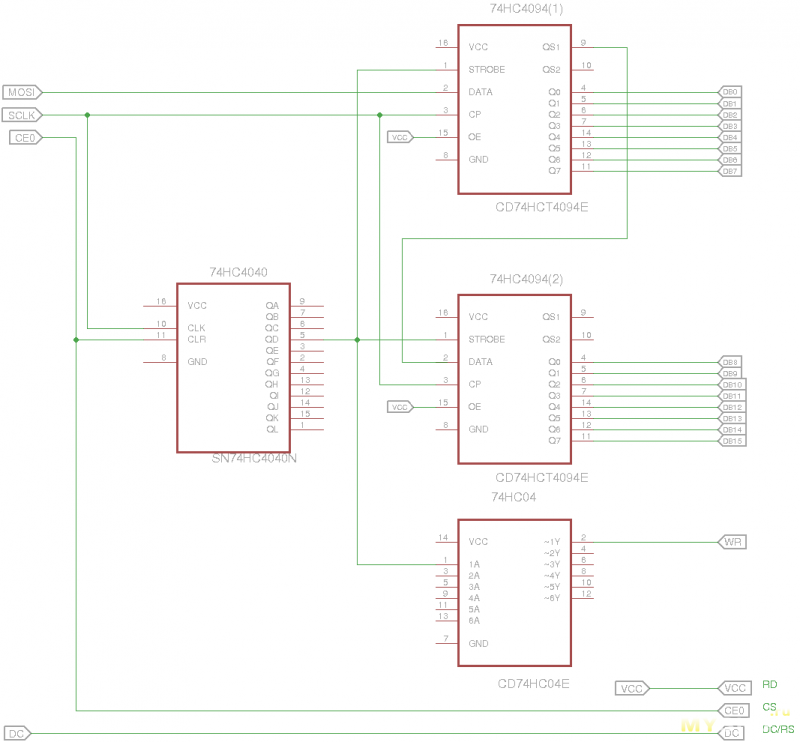Viewport: 800px width, 742px height.
Task: Click the DATA pin label on 74HC4094(1)
Action: click(481, 92)
